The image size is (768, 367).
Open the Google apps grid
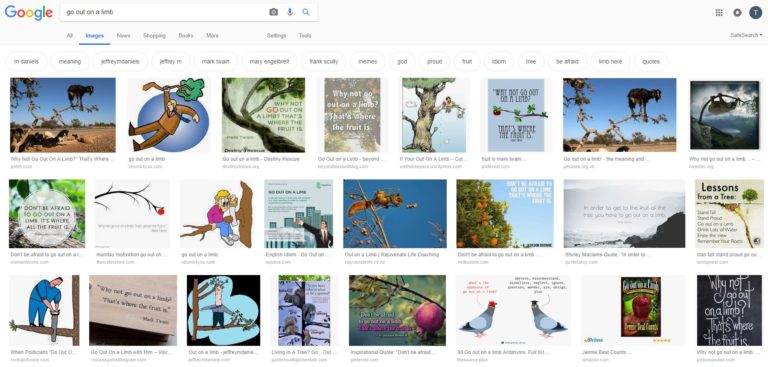tap(719, 13)
